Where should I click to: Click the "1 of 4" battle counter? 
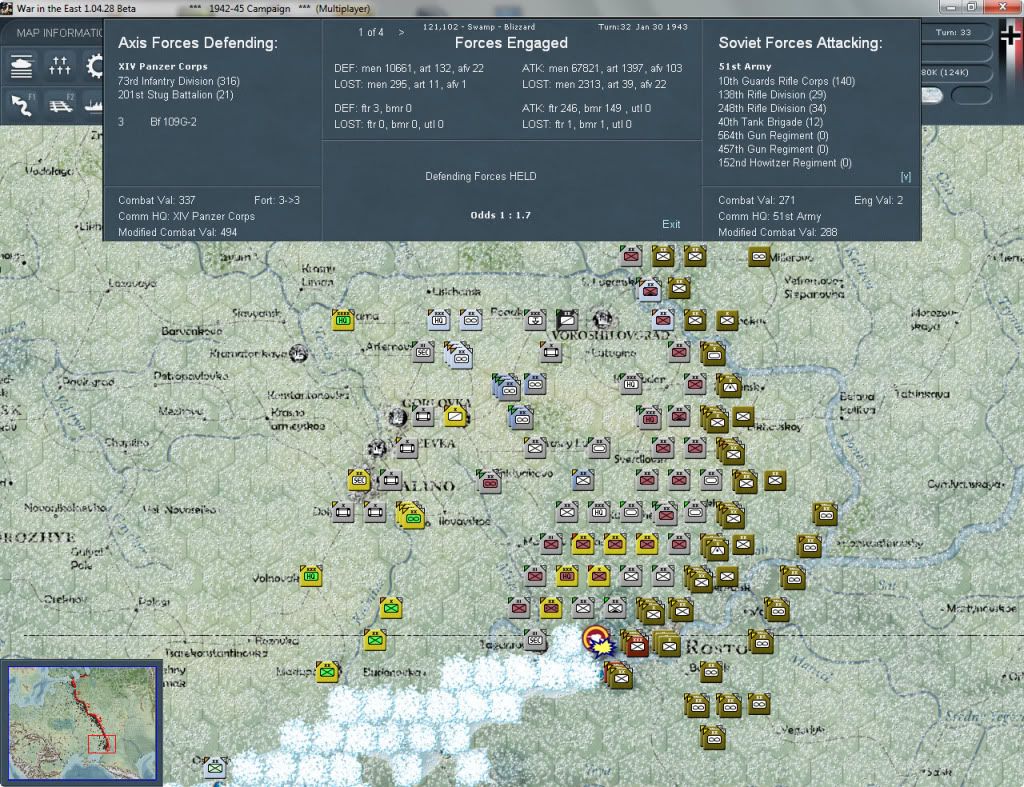(370, 32)
